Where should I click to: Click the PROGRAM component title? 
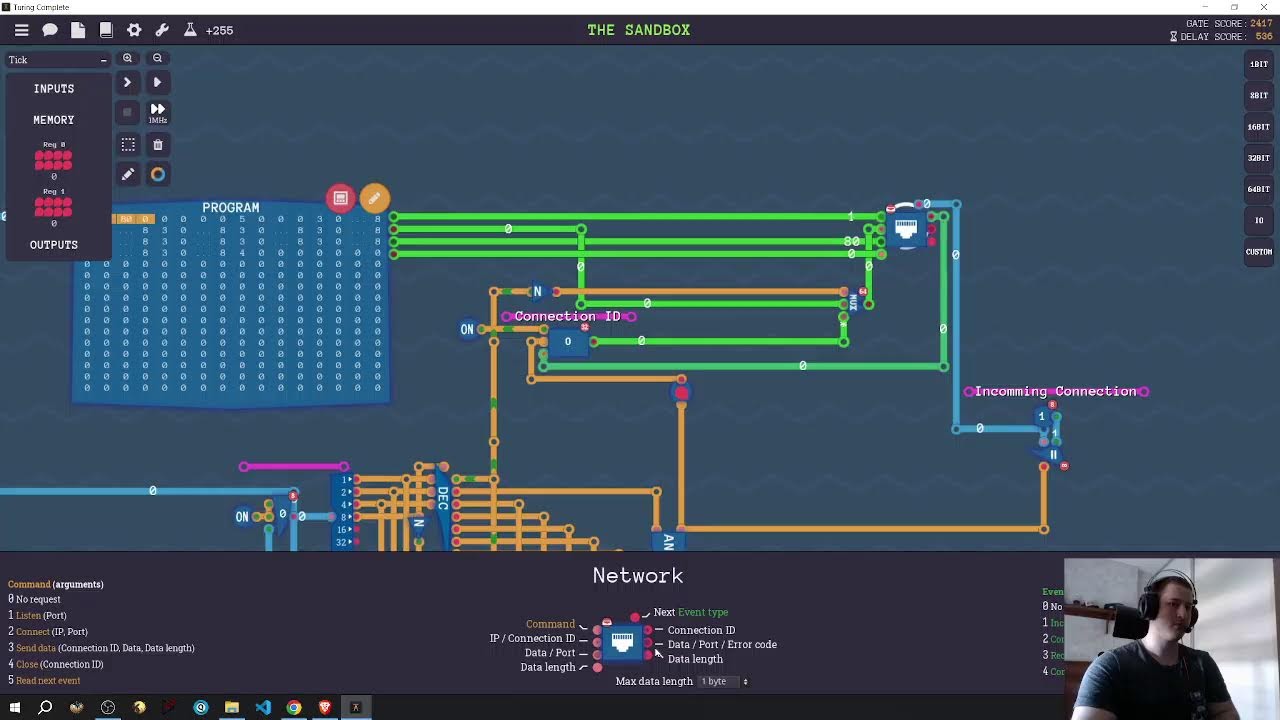(231, 207)
